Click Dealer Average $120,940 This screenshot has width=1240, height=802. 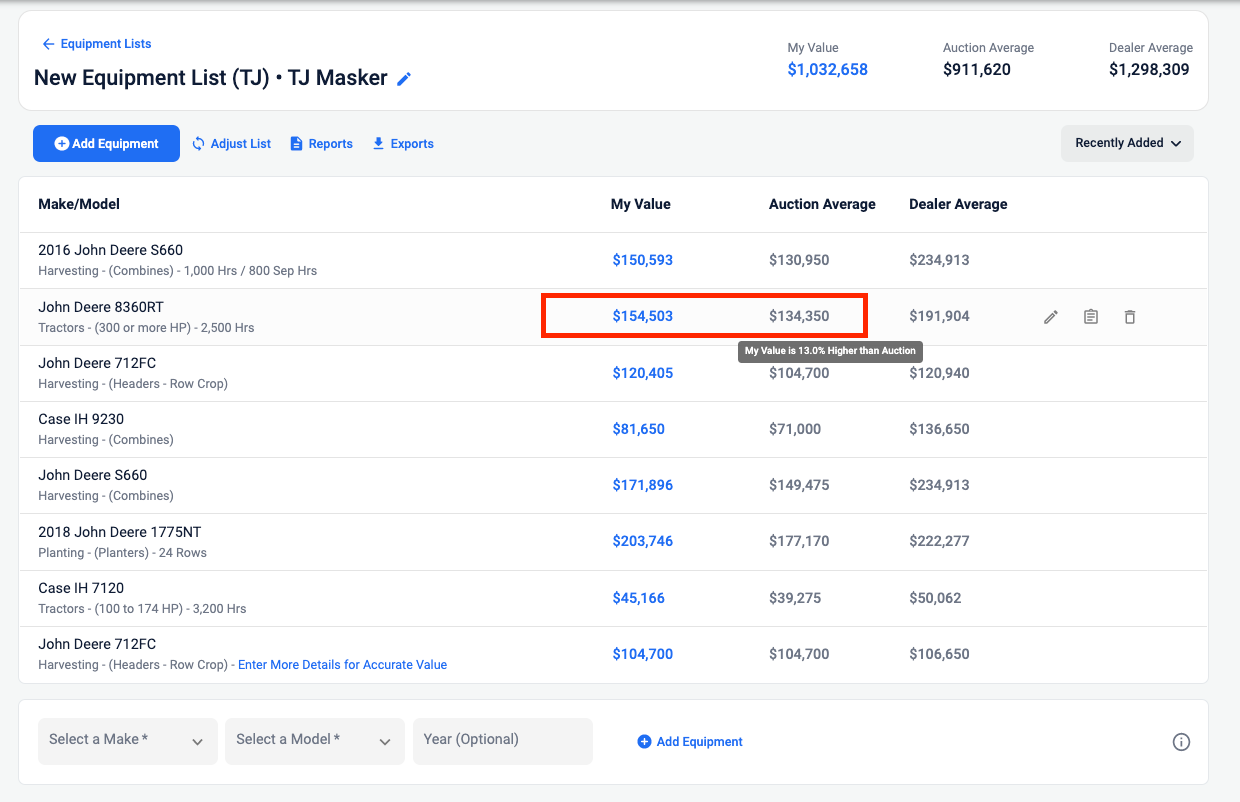939,373
